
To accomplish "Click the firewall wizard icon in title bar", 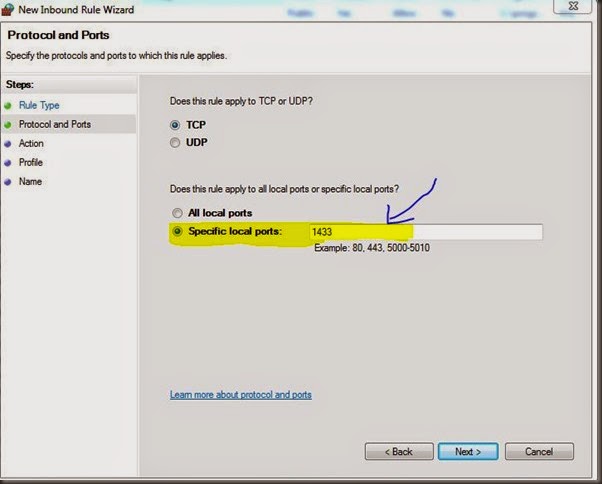I will [x=7, y=10].
